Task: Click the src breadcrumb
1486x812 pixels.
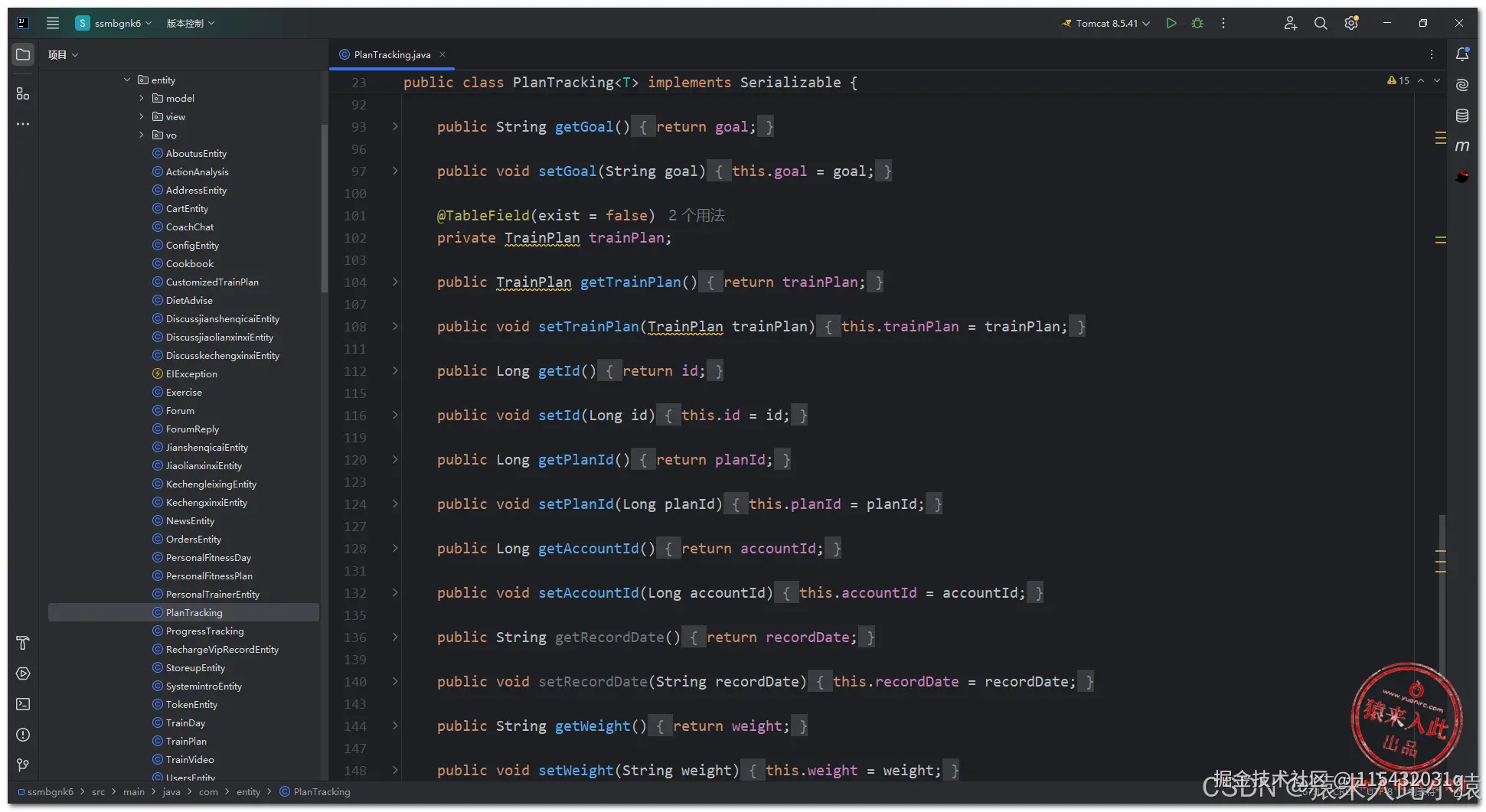Action: coord(99,791)
